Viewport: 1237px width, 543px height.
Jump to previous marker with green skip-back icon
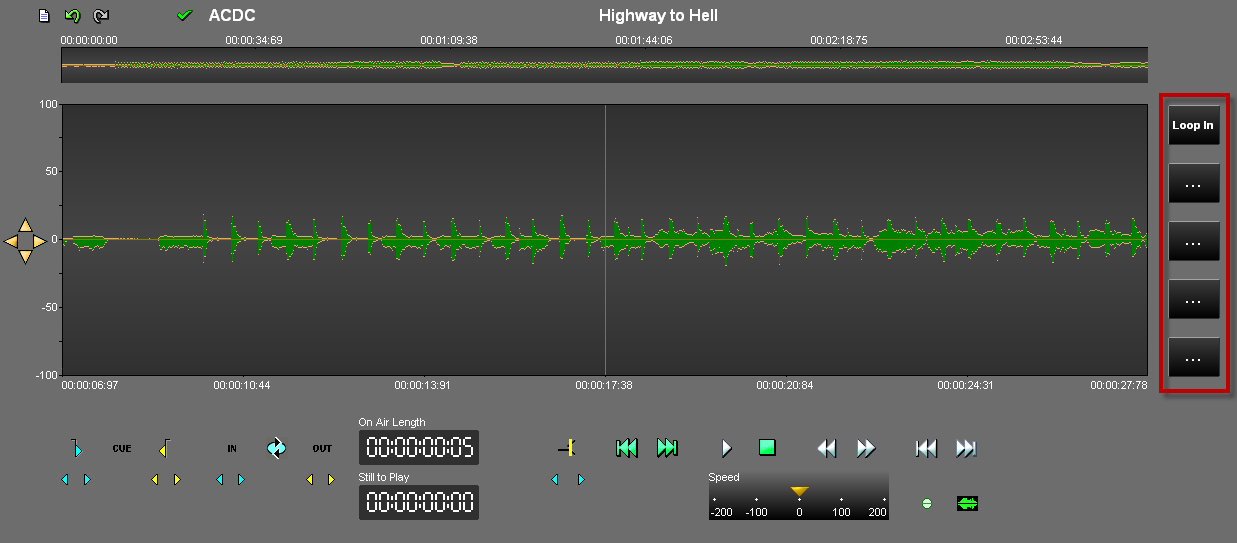point(627,448)
